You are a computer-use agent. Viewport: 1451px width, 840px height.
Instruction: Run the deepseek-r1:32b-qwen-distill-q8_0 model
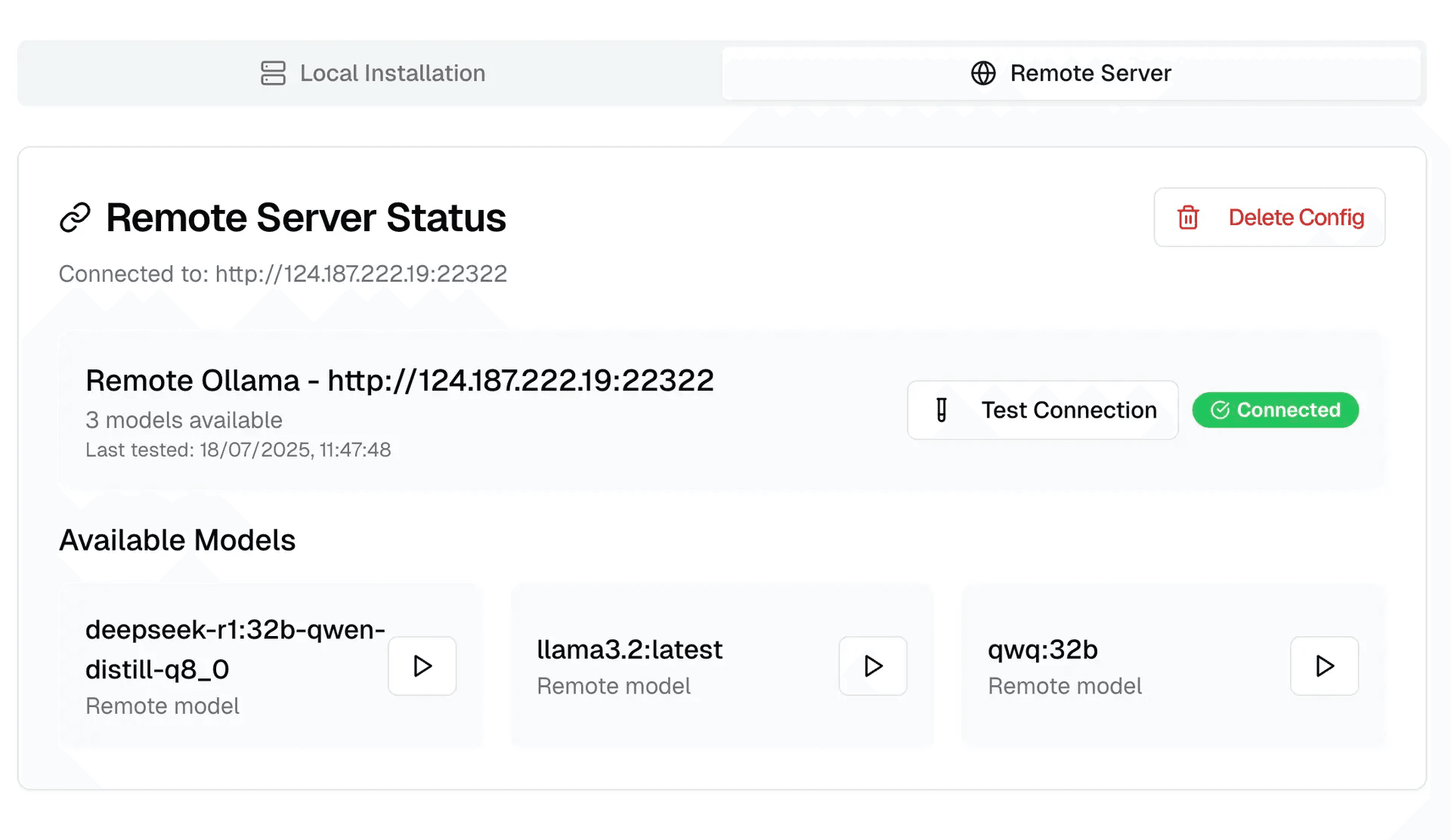click(x=422, y=666)
